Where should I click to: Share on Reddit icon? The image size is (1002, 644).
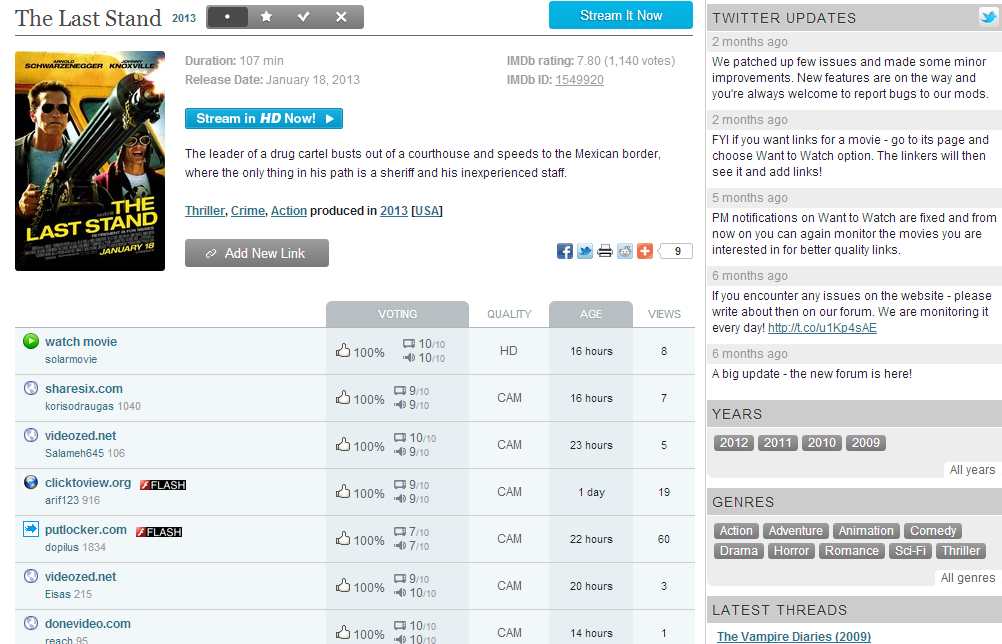(625, 251)
